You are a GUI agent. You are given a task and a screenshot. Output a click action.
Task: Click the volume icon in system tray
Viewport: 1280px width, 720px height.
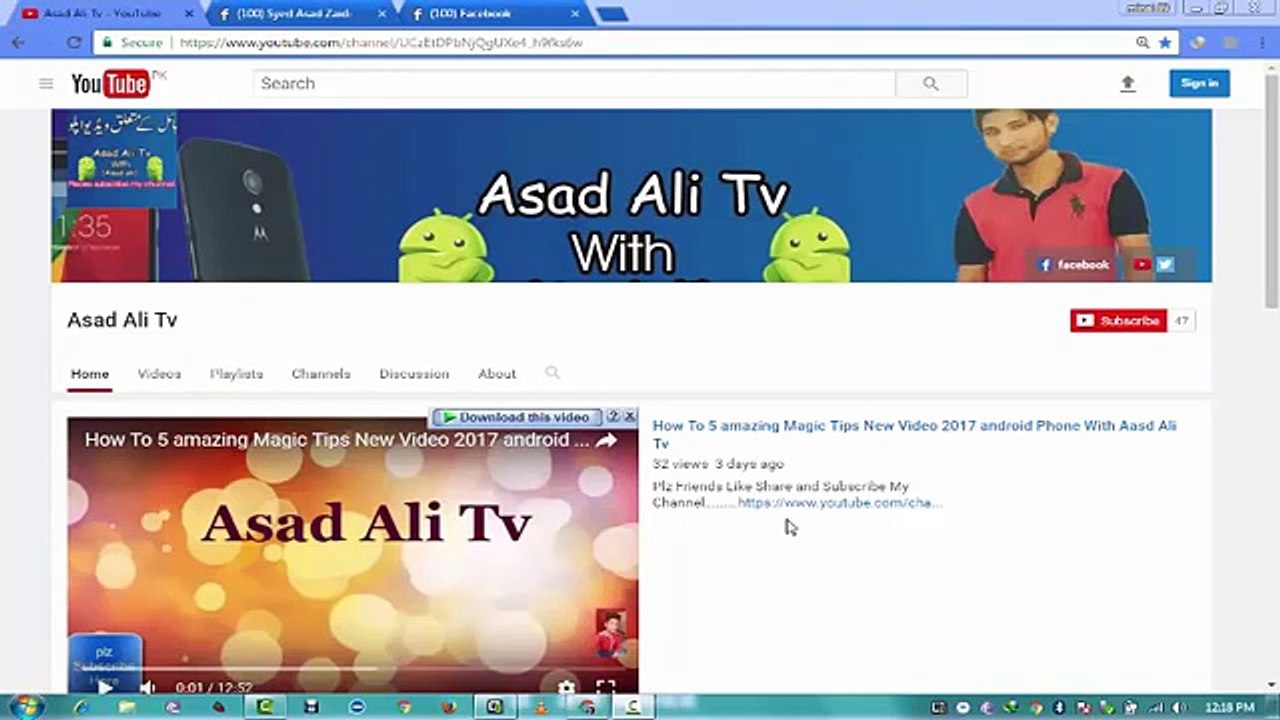[1178, 707]
